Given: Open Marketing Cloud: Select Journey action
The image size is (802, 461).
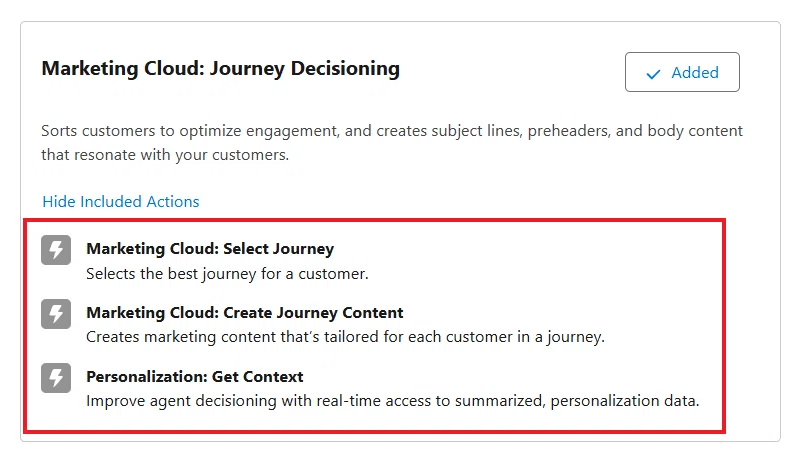Looking at the screenshot, I should click(210, 249).
